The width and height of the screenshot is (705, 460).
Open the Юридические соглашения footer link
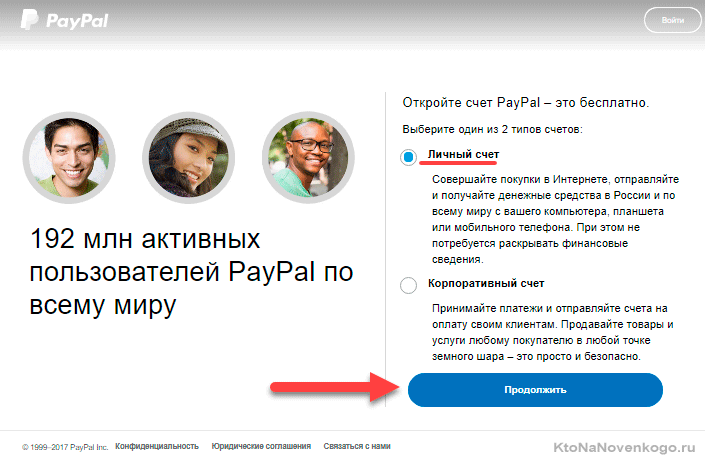pos(261,446)
